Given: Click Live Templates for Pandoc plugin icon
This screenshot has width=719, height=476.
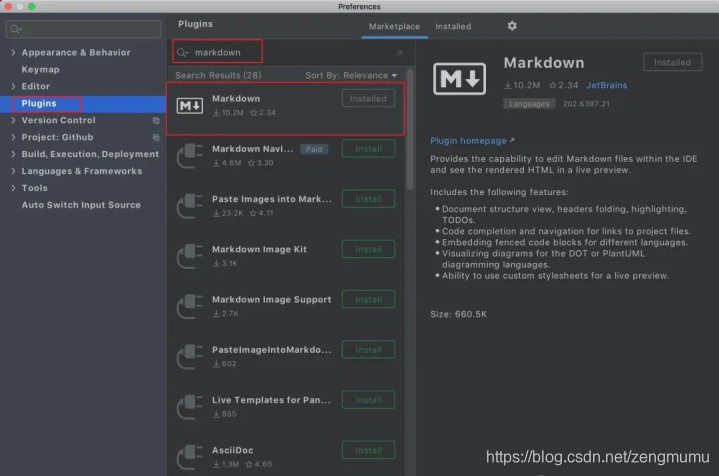Looking at the screenshot, I should click(x=189, y=407).
